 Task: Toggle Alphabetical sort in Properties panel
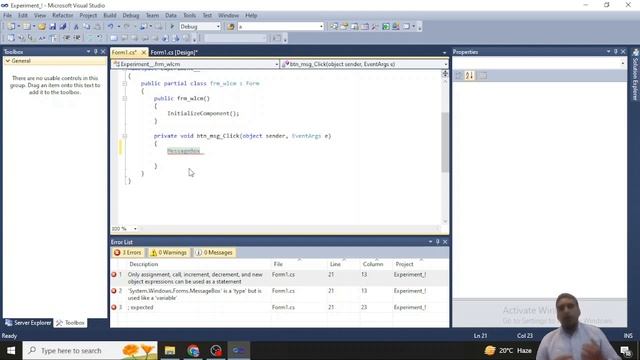(x=469, y=76)
